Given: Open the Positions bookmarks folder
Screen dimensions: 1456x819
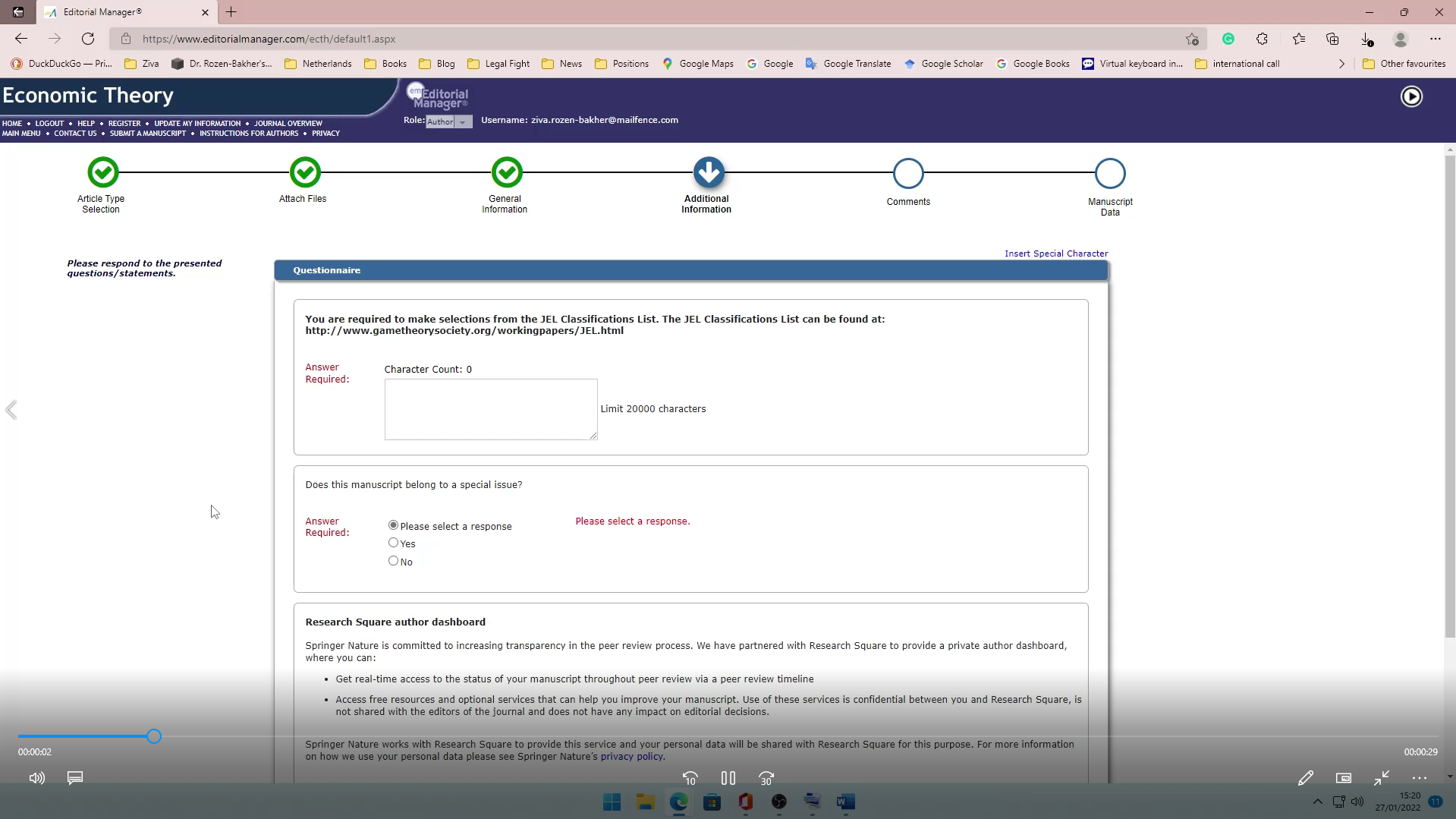Looking at the screenshot, I should point(621,64).
